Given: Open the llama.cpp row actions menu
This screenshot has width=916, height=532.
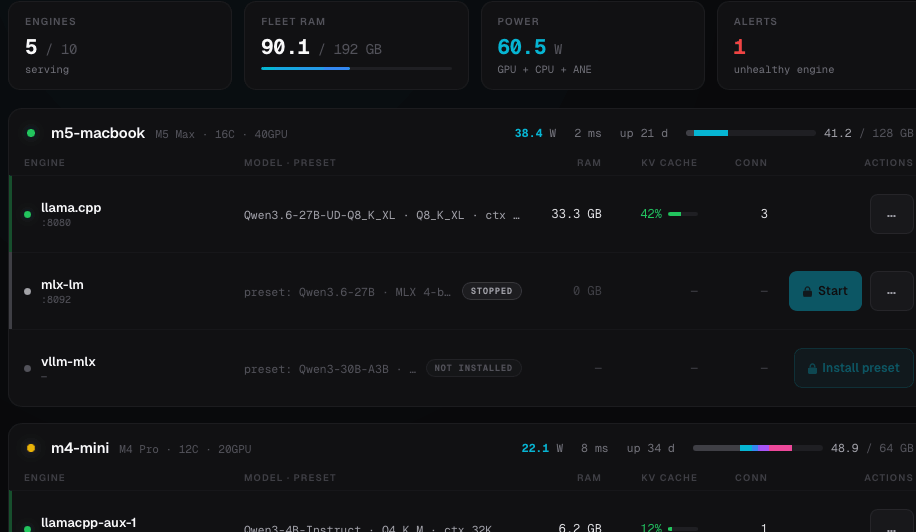Looking at the screenshot, I should tap(891, 214).
